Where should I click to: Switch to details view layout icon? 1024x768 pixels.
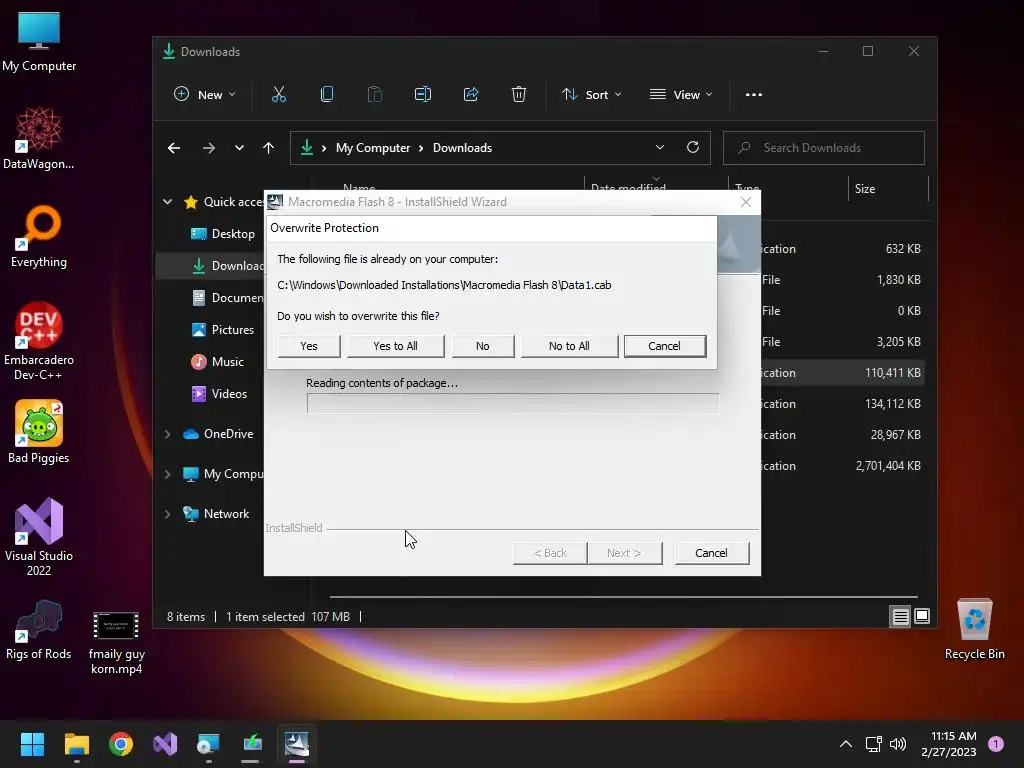click(x=901, y=616)
